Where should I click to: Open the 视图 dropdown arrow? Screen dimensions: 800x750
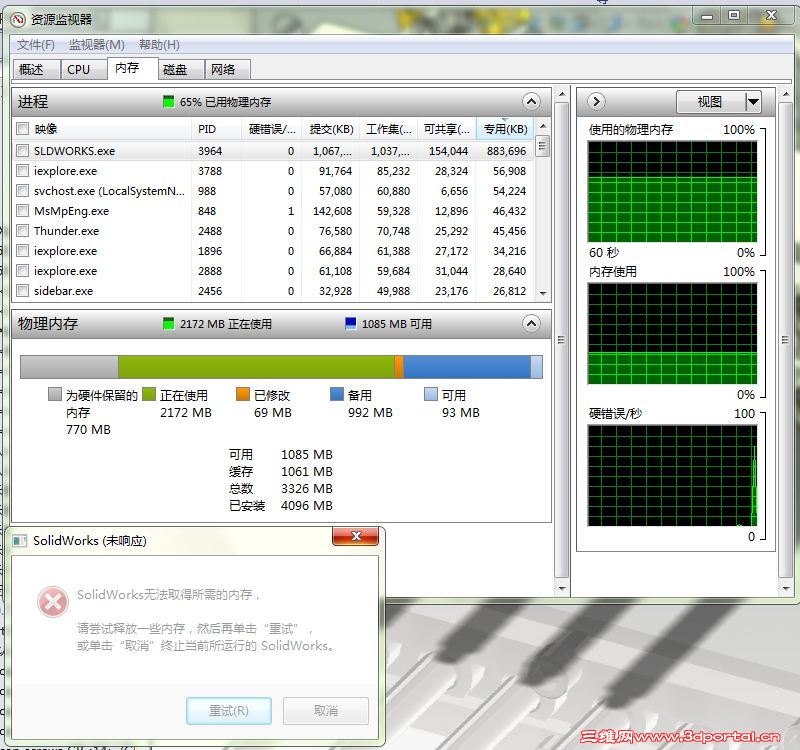coord(753,102)
